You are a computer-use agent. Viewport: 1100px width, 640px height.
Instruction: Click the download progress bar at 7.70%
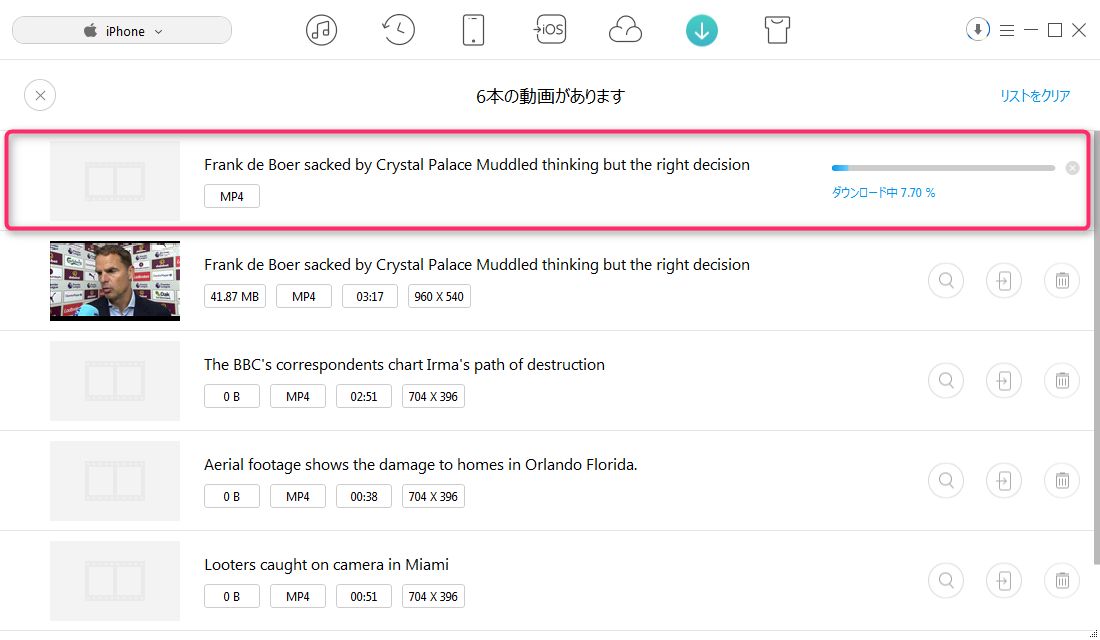click(x=943, y=168)
